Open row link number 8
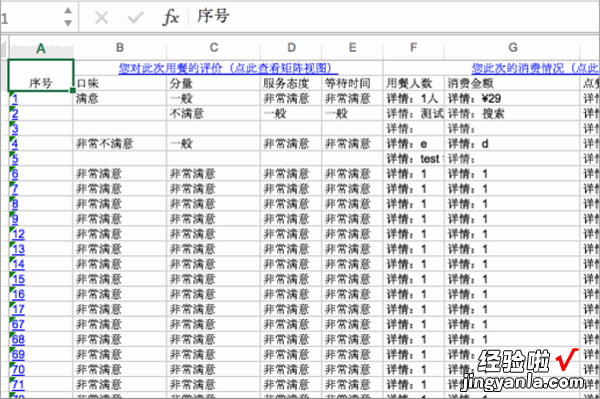Screen dimensions: 600x399 (x=15, y=204)
